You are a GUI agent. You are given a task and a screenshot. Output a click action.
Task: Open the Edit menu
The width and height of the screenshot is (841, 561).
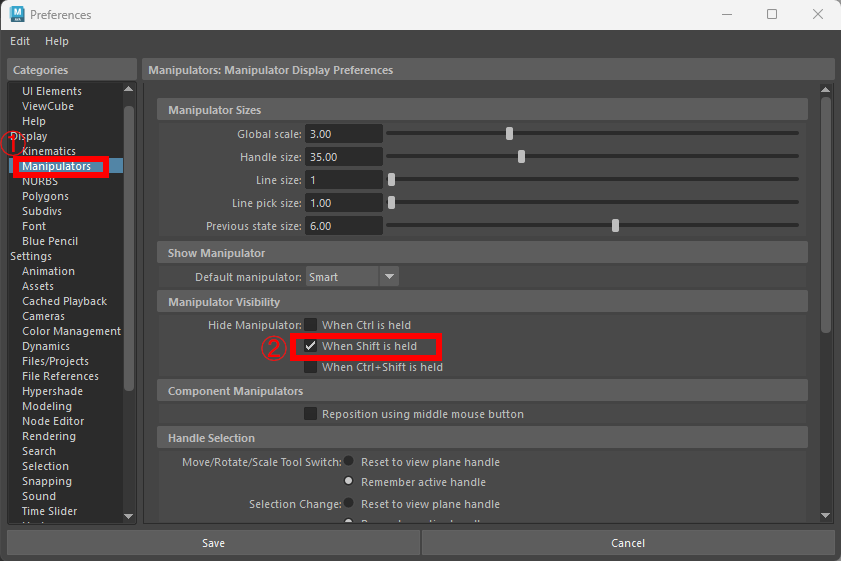point(20,41)
